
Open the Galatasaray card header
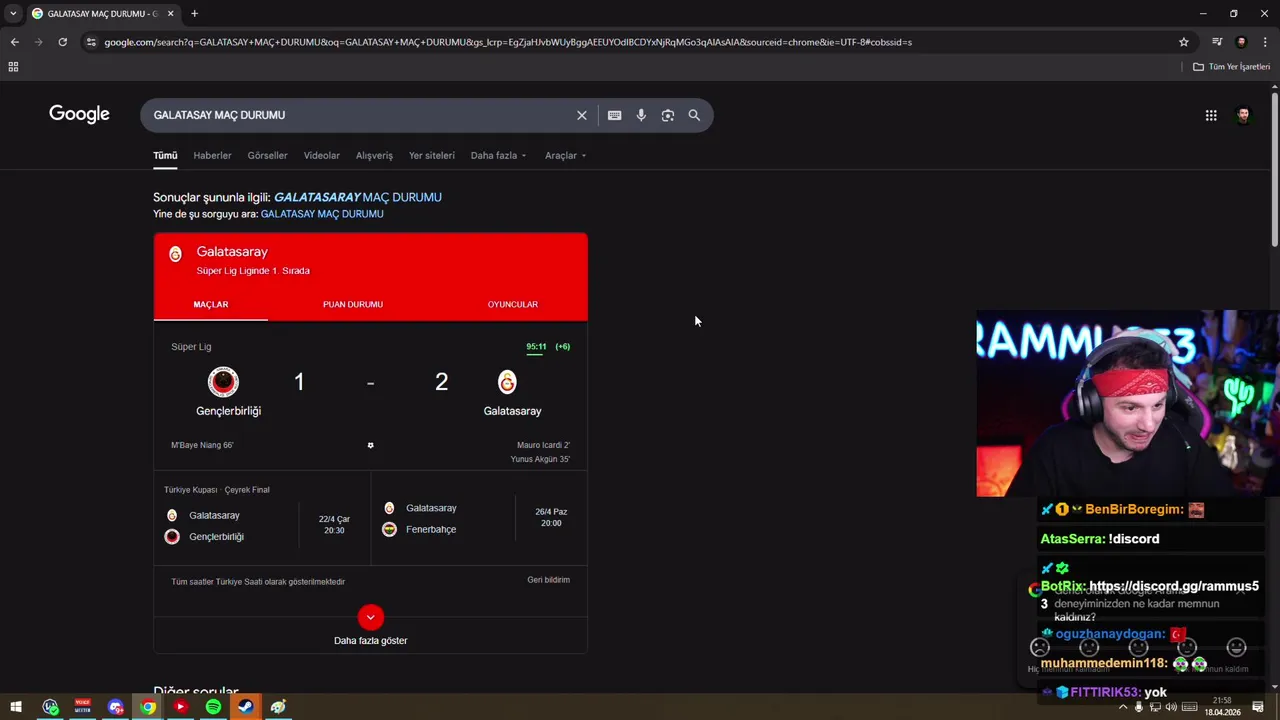370,260
